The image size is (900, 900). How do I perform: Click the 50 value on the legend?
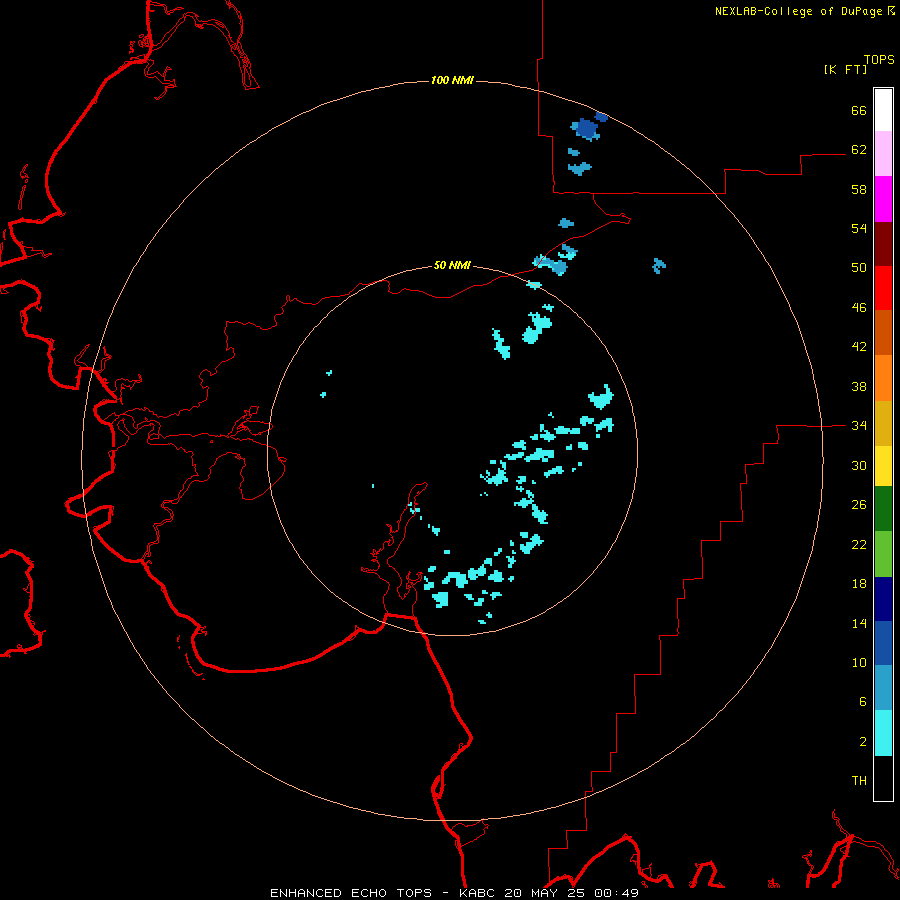pyautogui.click(x=859, y=268)
